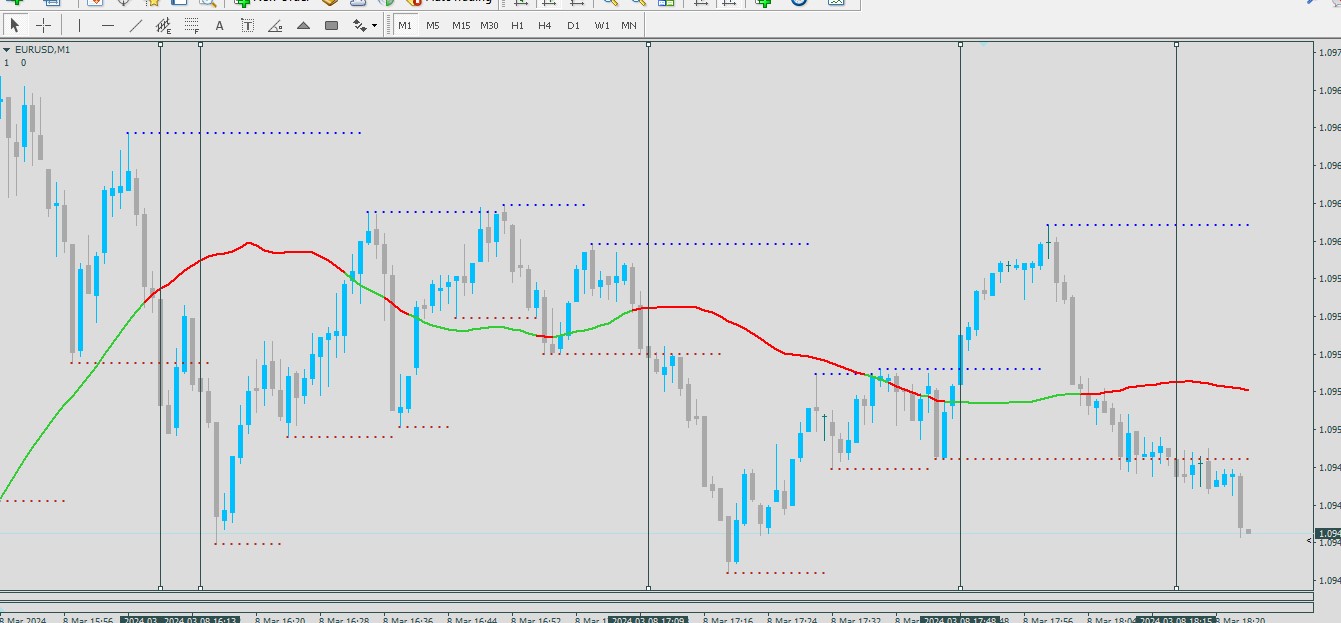This screenshot has width=1341, height=623.
Task: Click the 2024.03.08 16:13 date label
Action: tap(201, 619)
